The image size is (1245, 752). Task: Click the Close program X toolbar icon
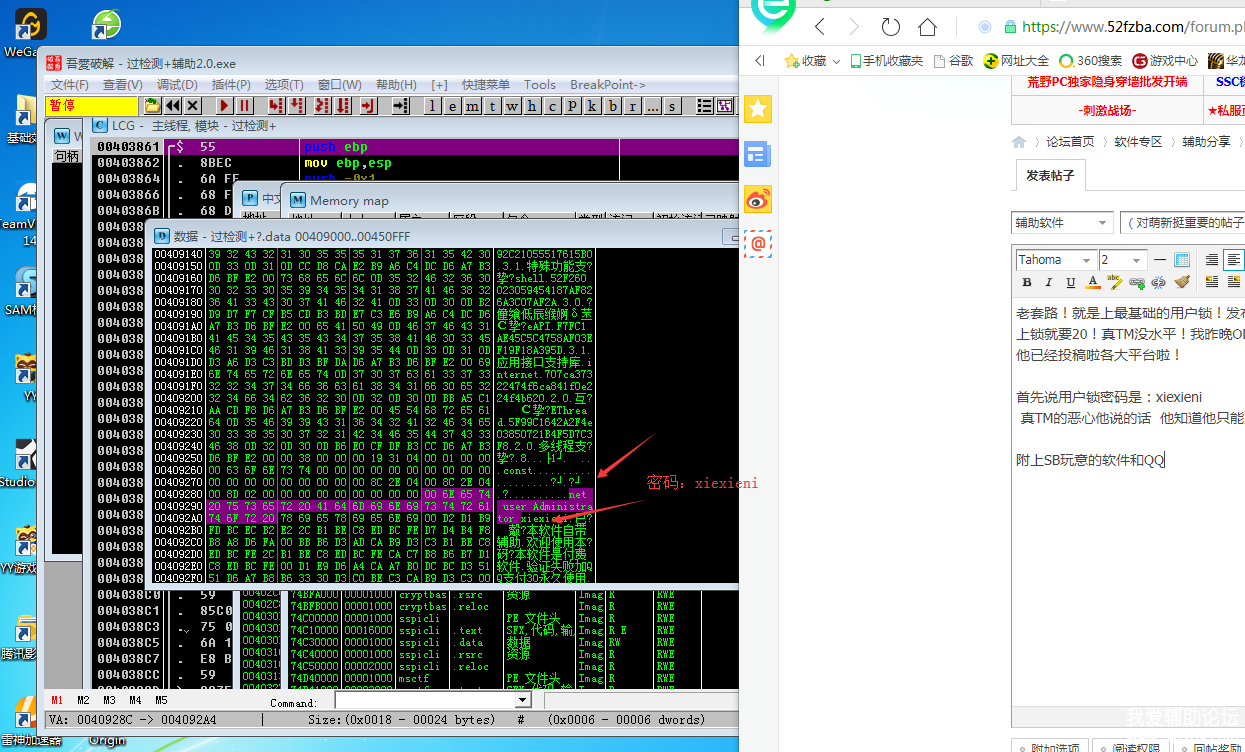[x=193, y=105]
